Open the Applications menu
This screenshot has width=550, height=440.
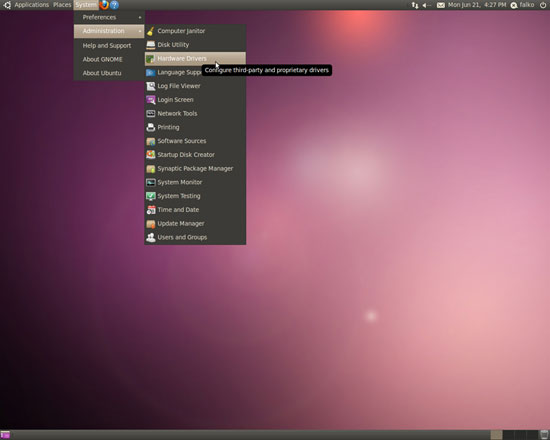(32, 5)
